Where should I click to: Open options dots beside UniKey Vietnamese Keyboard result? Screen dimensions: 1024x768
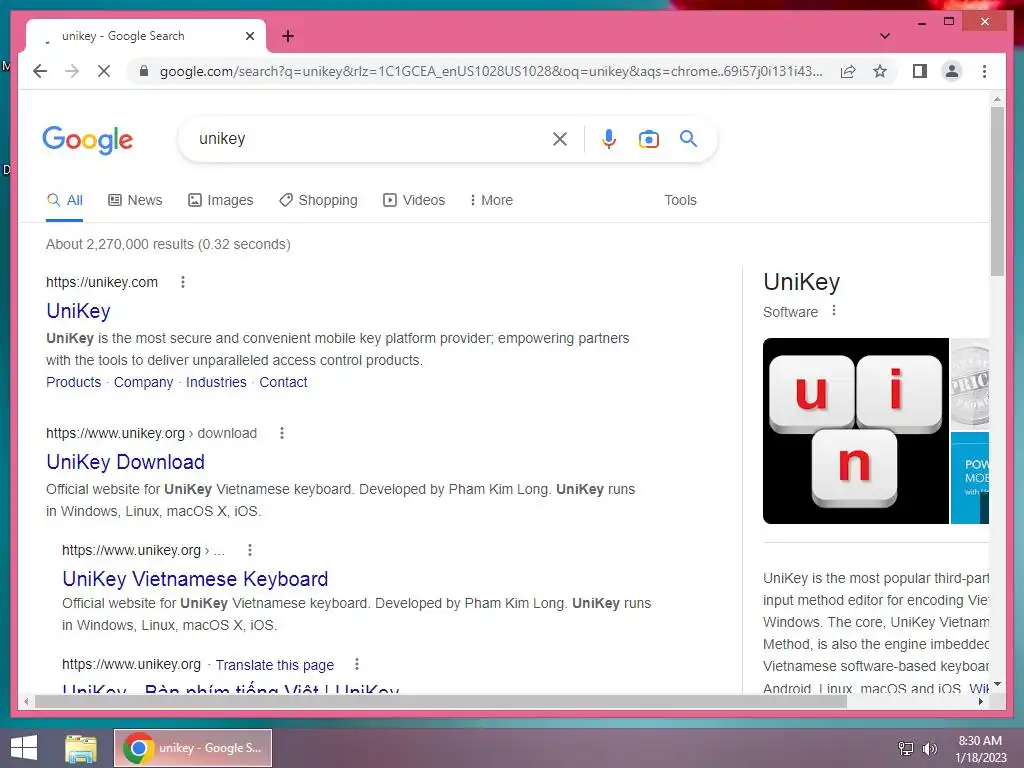[249, 550]
